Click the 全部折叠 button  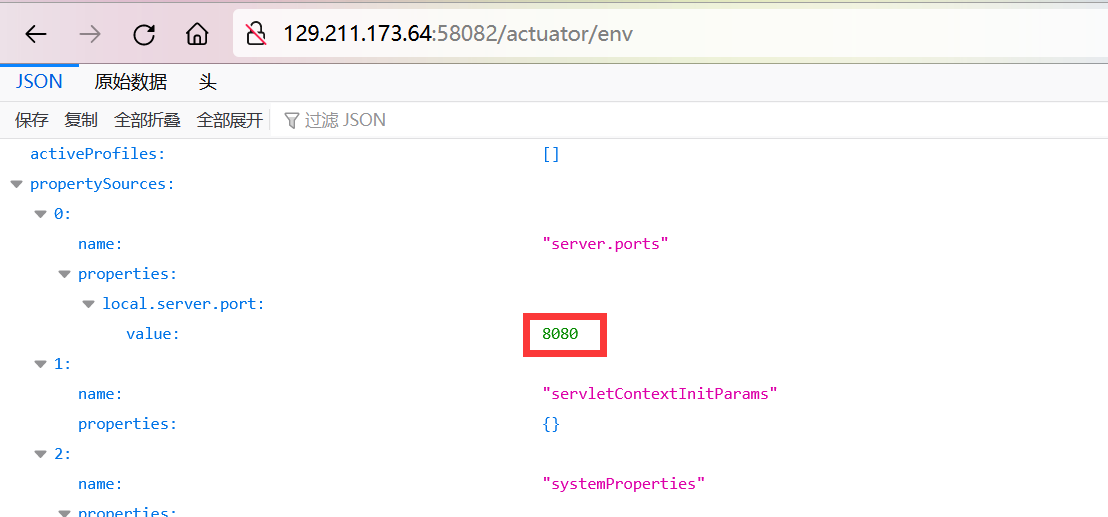148,120
